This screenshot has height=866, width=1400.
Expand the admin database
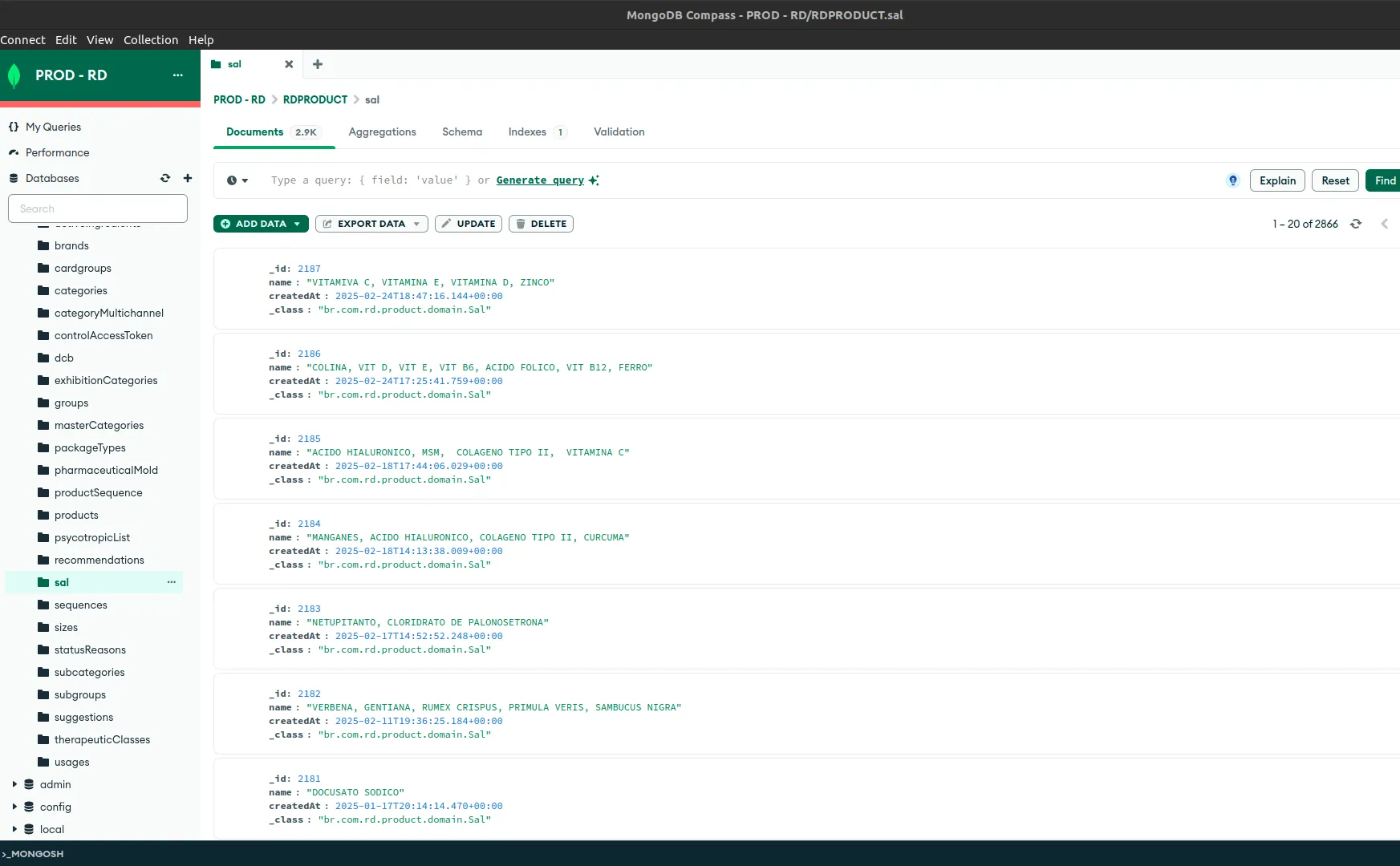pos(14,784)
